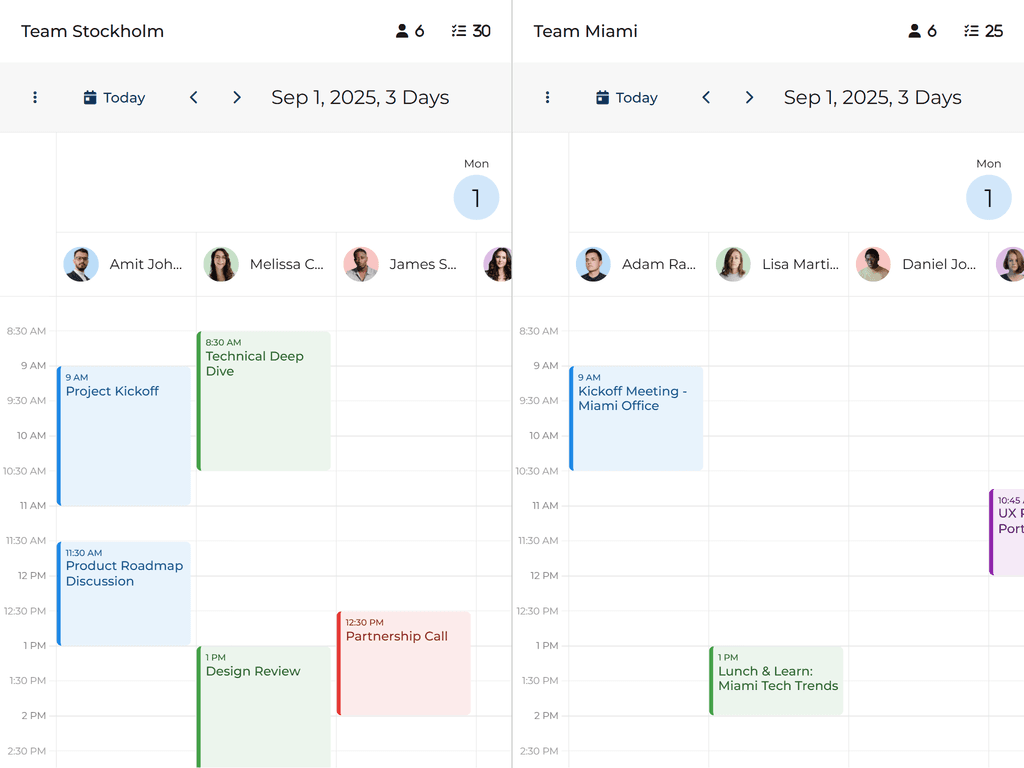Viewport: 1024px width, 768px height.
Task: Click the Team Miami events count icon
Action: pyautogui.click(x=971, y=31)
